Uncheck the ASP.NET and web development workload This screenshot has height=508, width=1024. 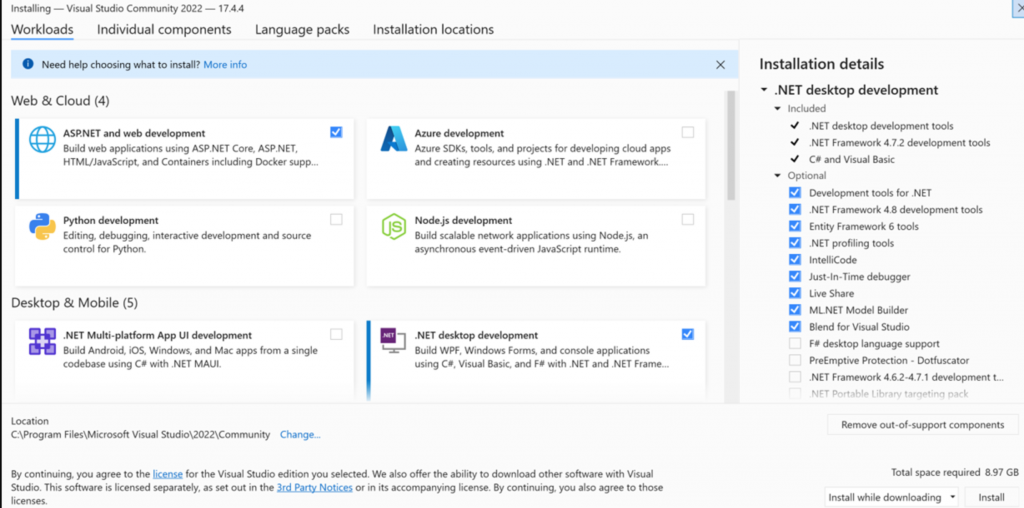coord(336,132)
